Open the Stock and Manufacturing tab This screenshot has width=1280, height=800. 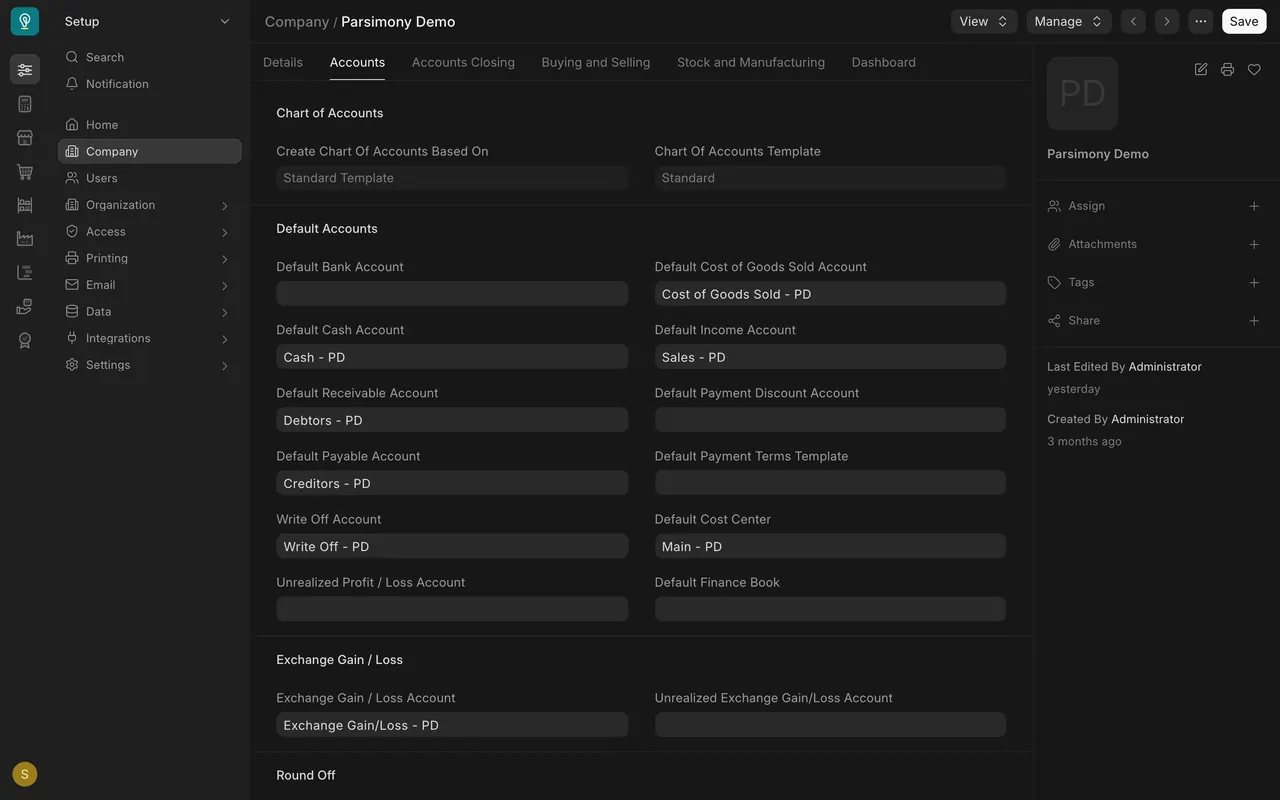(751, 62)
